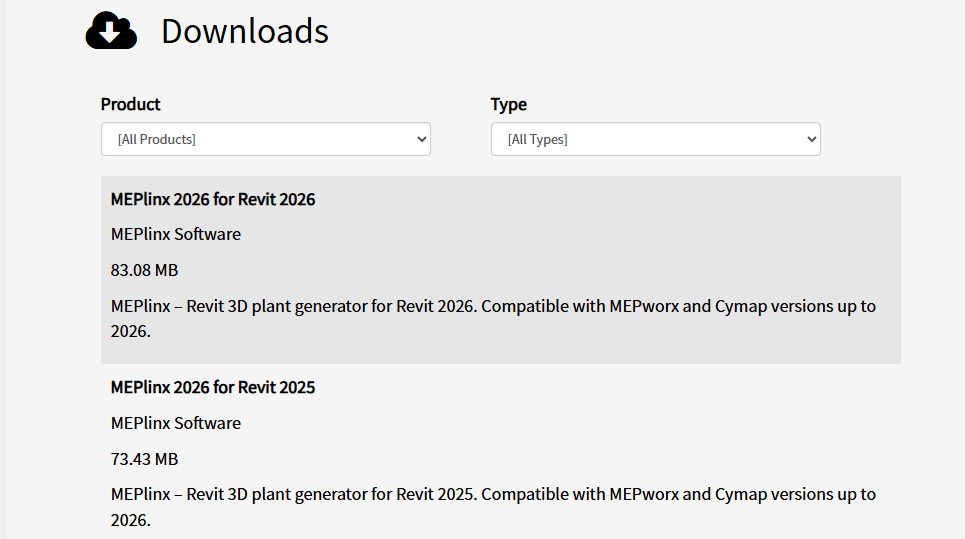Open MEPlinx 2026 for Revit 2026 download
The image size is (965, 539).
[x=213, y=199]
